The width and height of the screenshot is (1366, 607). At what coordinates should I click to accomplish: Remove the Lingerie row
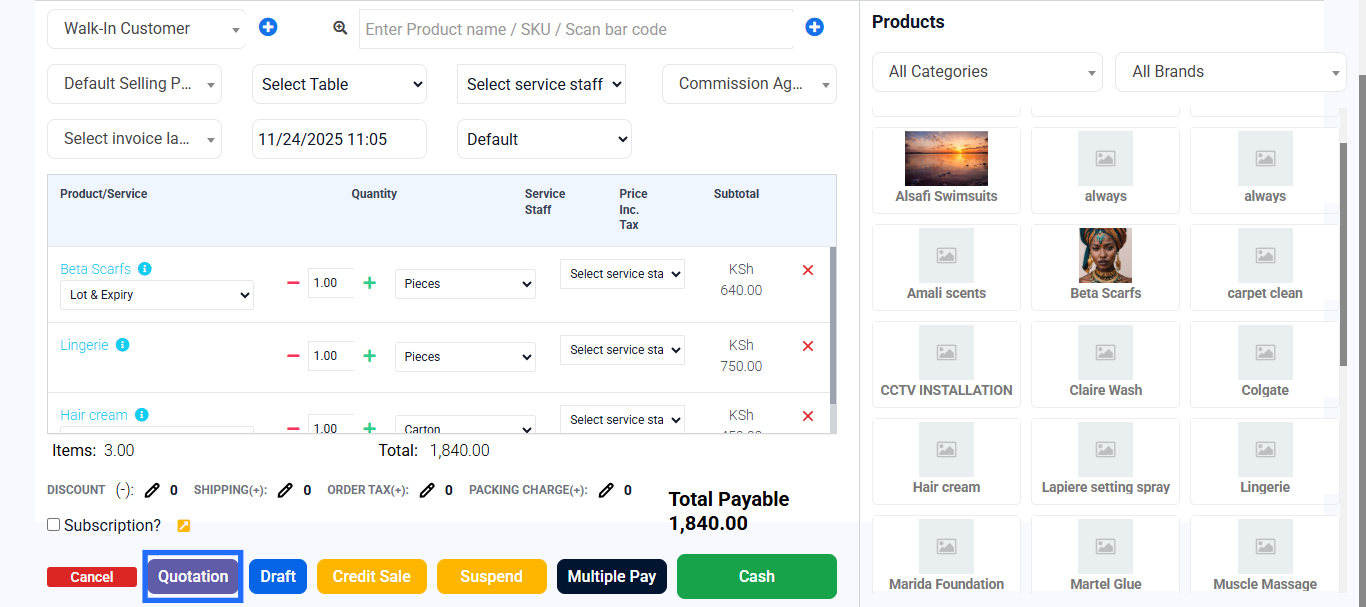808,346
